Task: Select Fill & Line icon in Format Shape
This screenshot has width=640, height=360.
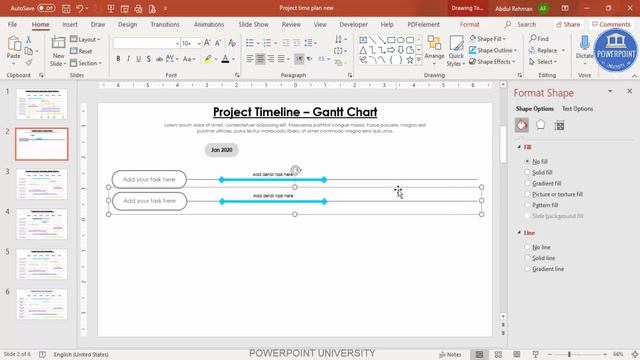Action: coord(522,125)
